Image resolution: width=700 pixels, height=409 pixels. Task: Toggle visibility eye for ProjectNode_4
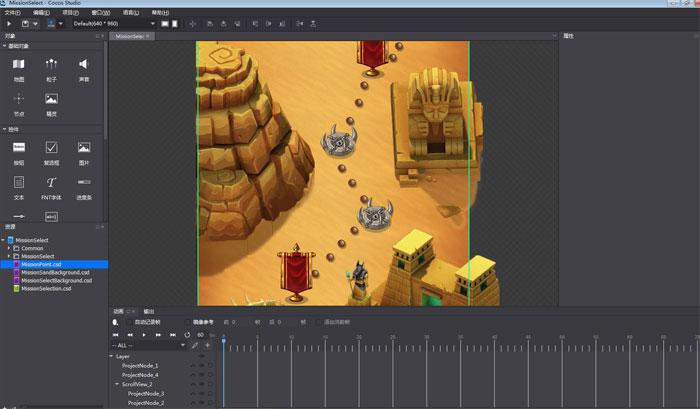tap(202, 375)
